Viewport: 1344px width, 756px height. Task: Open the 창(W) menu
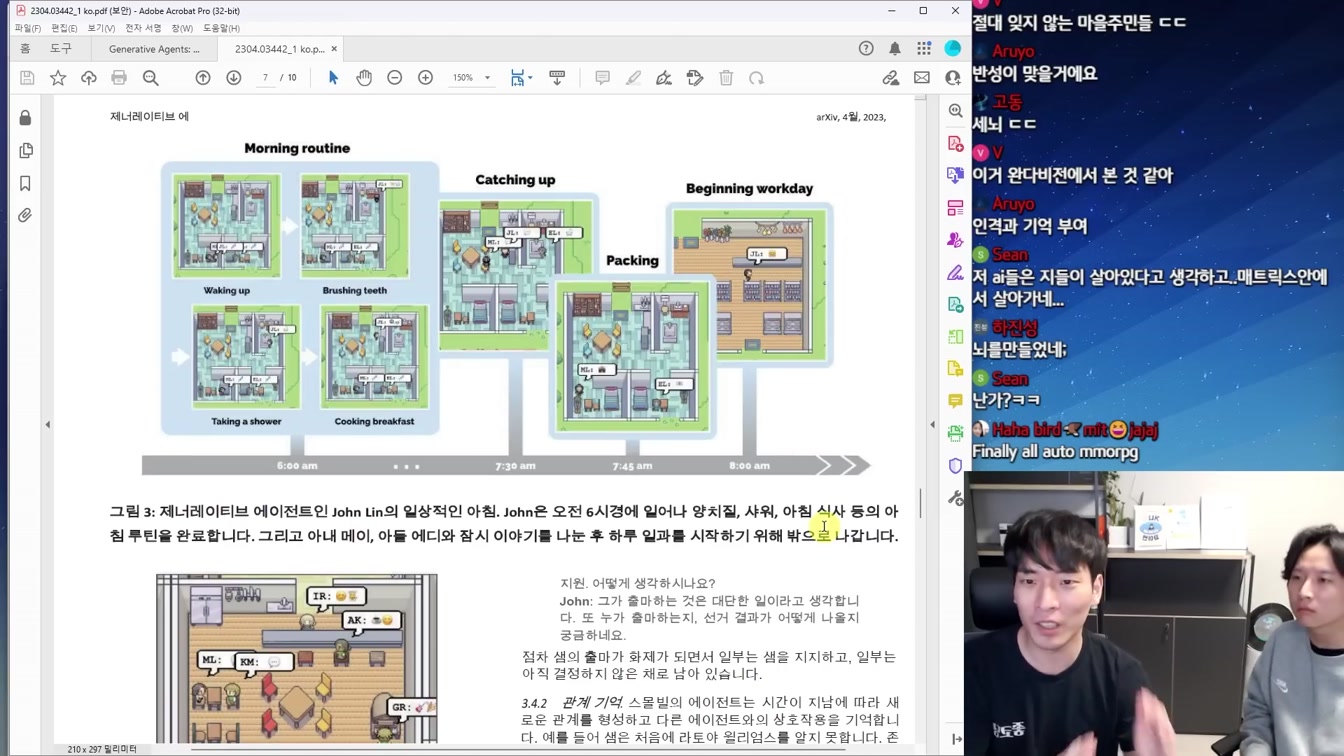click(x=182, y=28)
